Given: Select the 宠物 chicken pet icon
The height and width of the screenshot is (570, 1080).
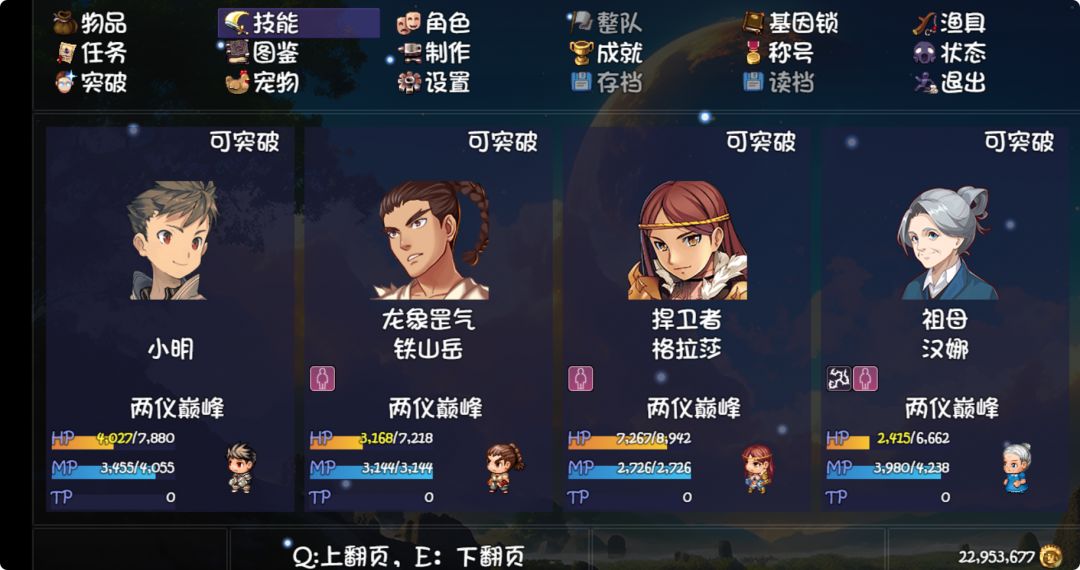Looking at the screenshot, I should pos(237,83).
